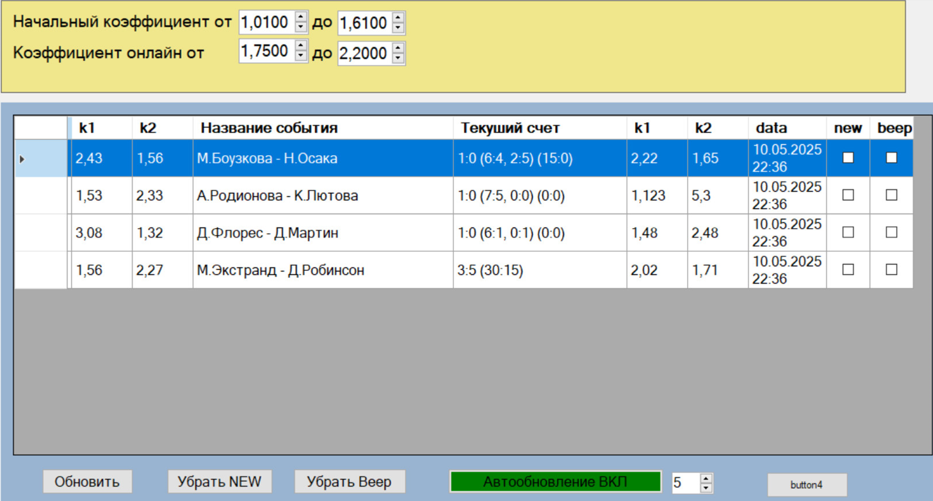Click the 2,27 coefficient cell

coord(162,270)
